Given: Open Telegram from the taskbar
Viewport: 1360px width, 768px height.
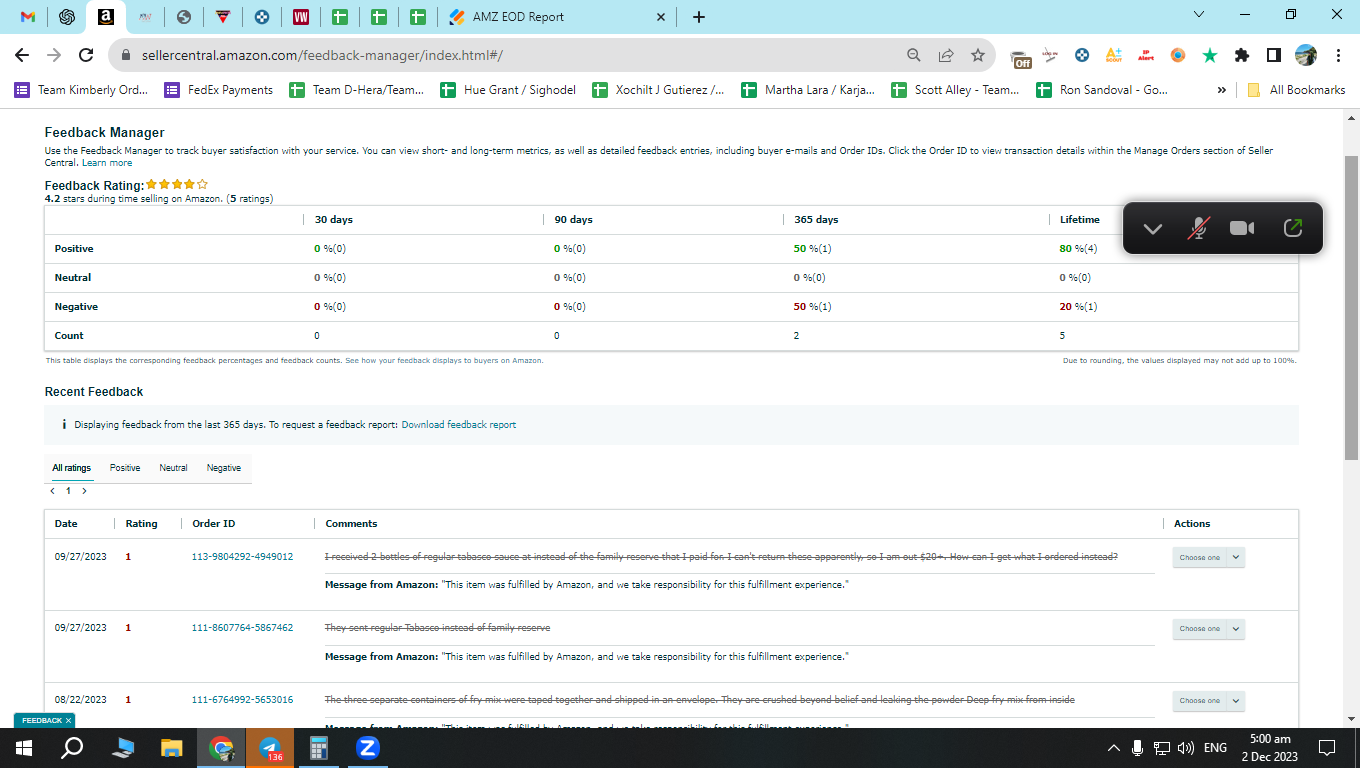Looking at the screenshot, I should pyautogui.click(x=270, y=748).
